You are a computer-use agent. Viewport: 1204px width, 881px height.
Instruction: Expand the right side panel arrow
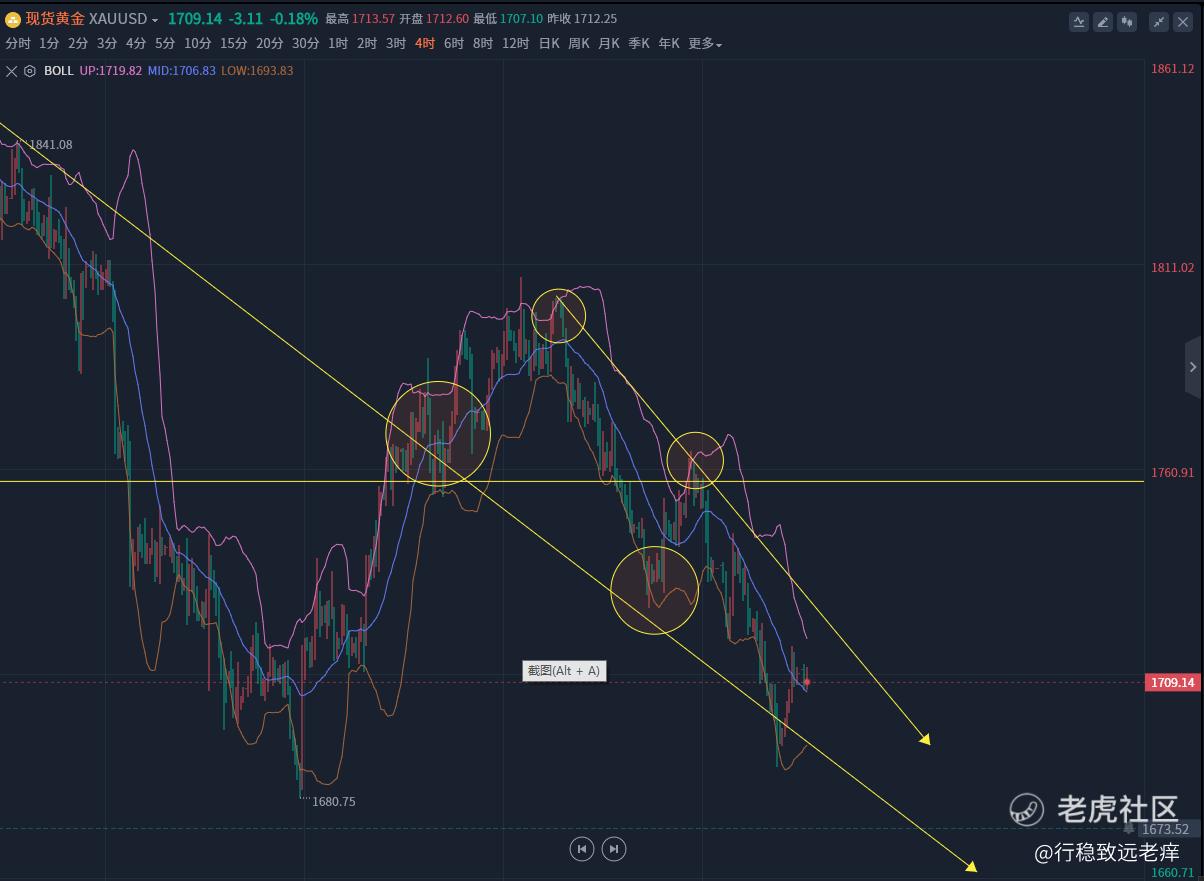point(1193,367)
